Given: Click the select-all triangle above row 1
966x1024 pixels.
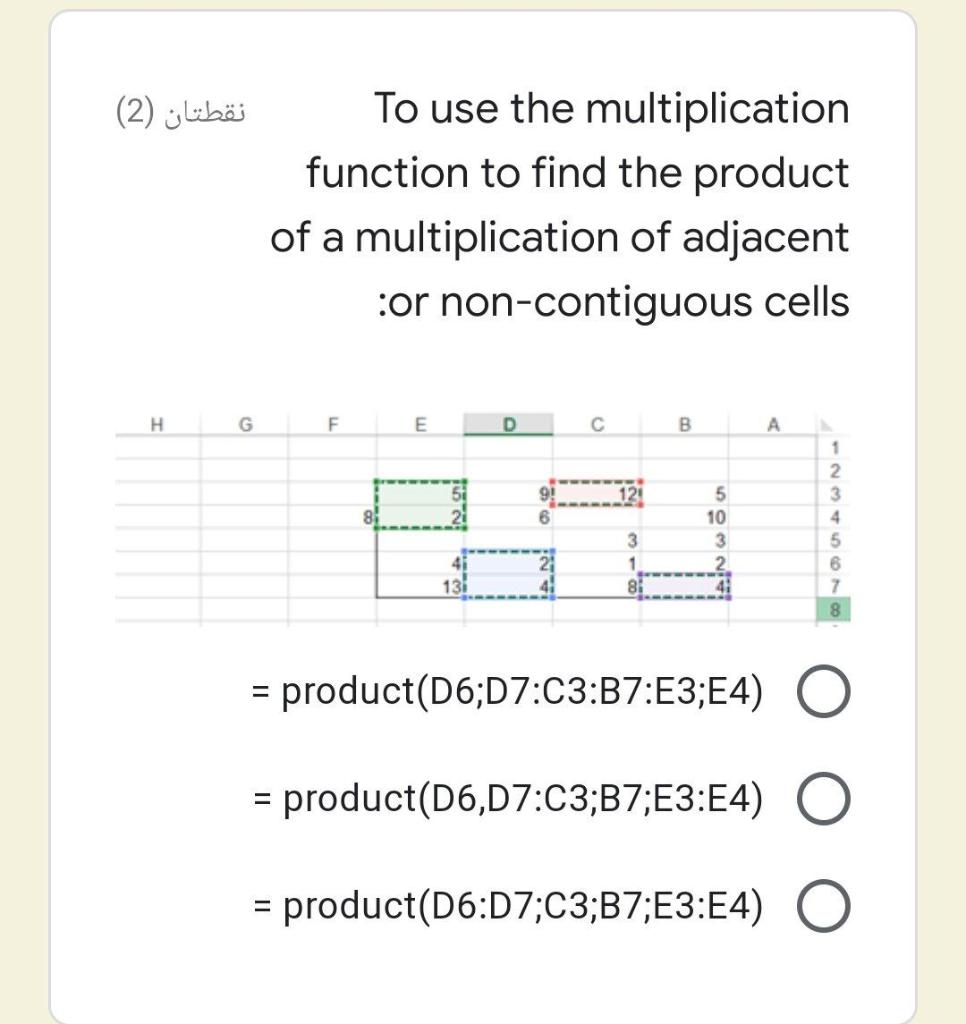Looking at the screenshot, I should 829,423.
